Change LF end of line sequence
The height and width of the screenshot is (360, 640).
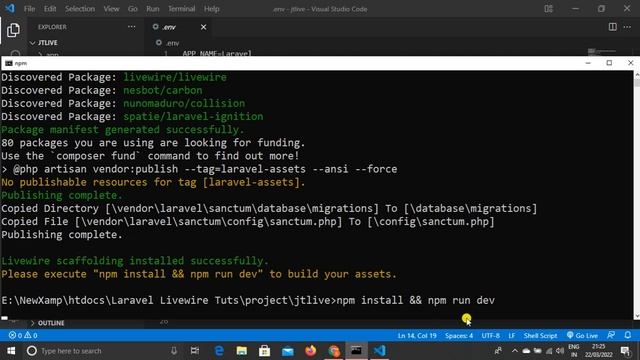click(x=511, y=336)
